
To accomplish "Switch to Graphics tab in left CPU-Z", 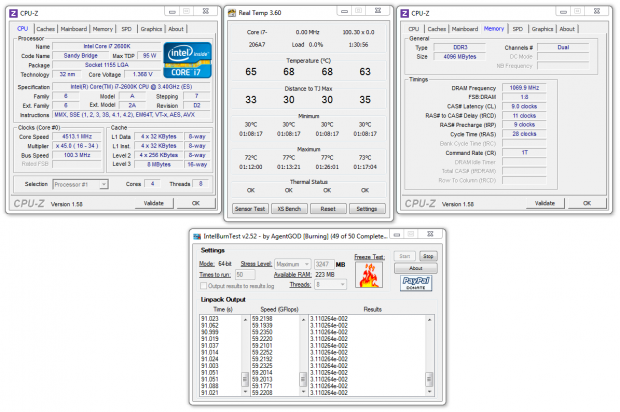I will click(151, 29).
